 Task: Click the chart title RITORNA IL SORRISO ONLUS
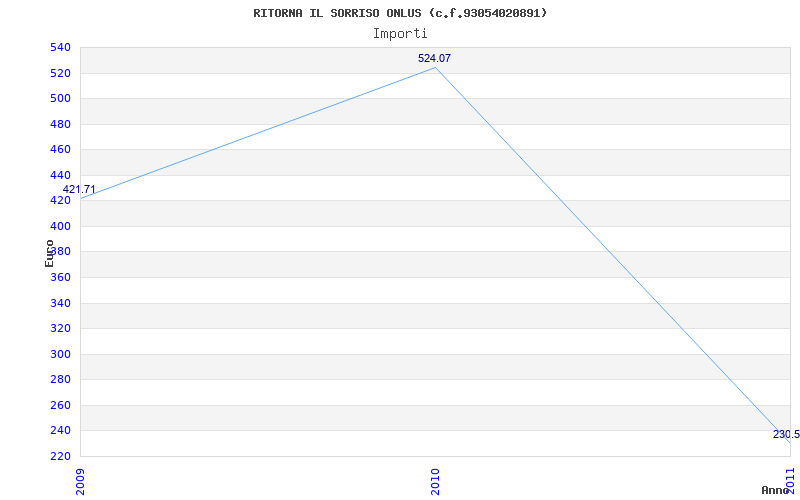click(x=400, y=13)
